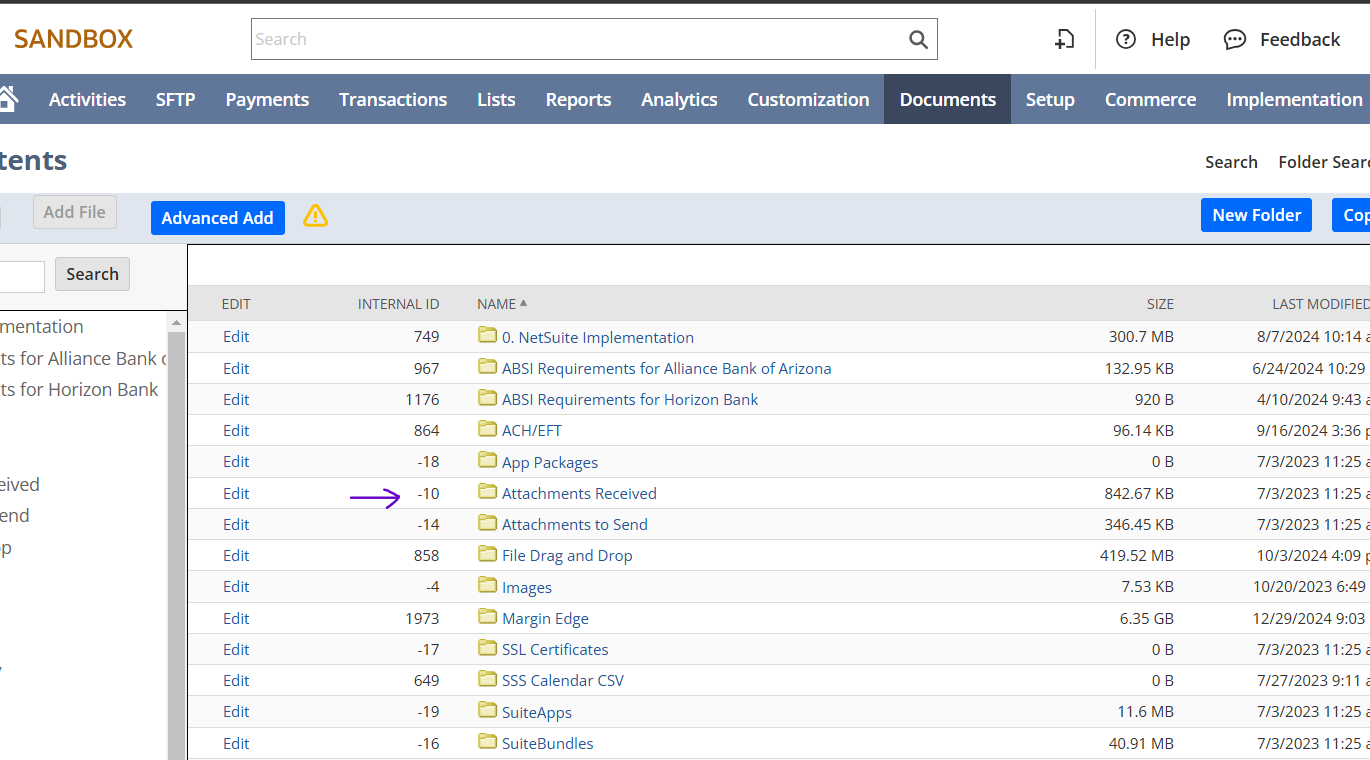Click the yellow warning triangle icon
Screen dimensions: 1370x760
point(315,216)
